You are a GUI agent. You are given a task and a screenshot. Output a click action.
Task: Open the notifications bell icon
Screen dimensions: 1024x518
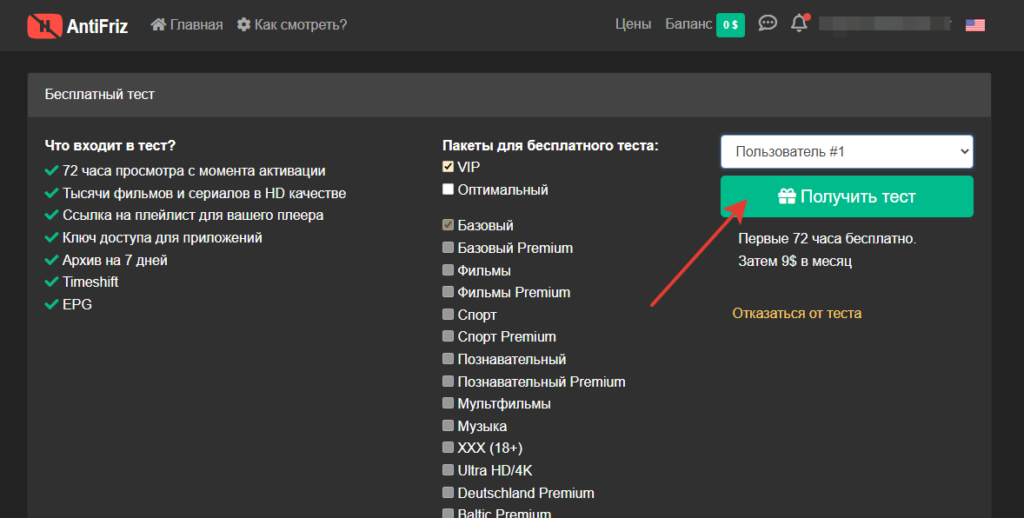tap(798, 24)
